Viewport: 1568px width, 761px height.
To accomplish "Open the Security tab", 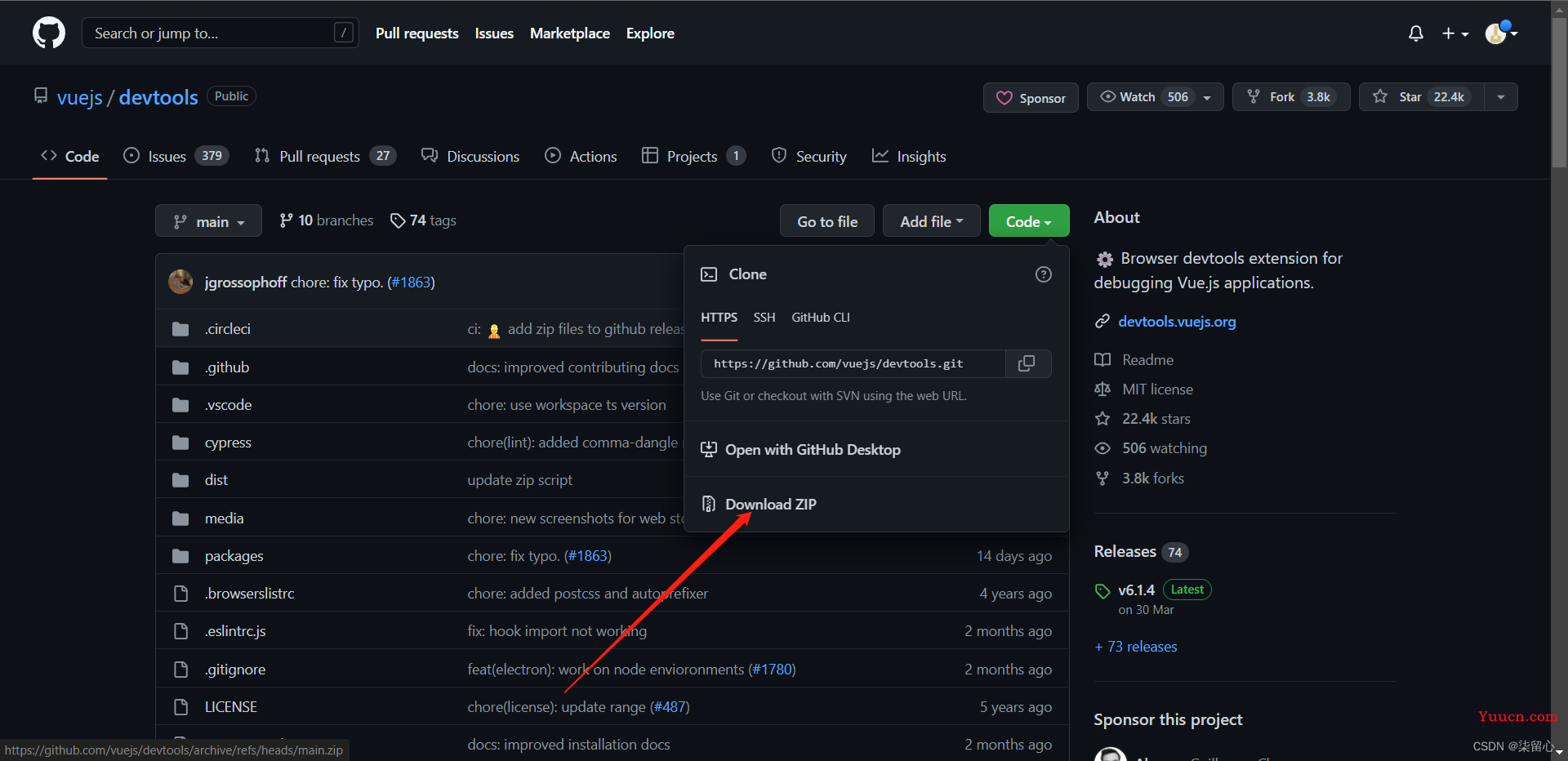I will (x=808, y=156).
